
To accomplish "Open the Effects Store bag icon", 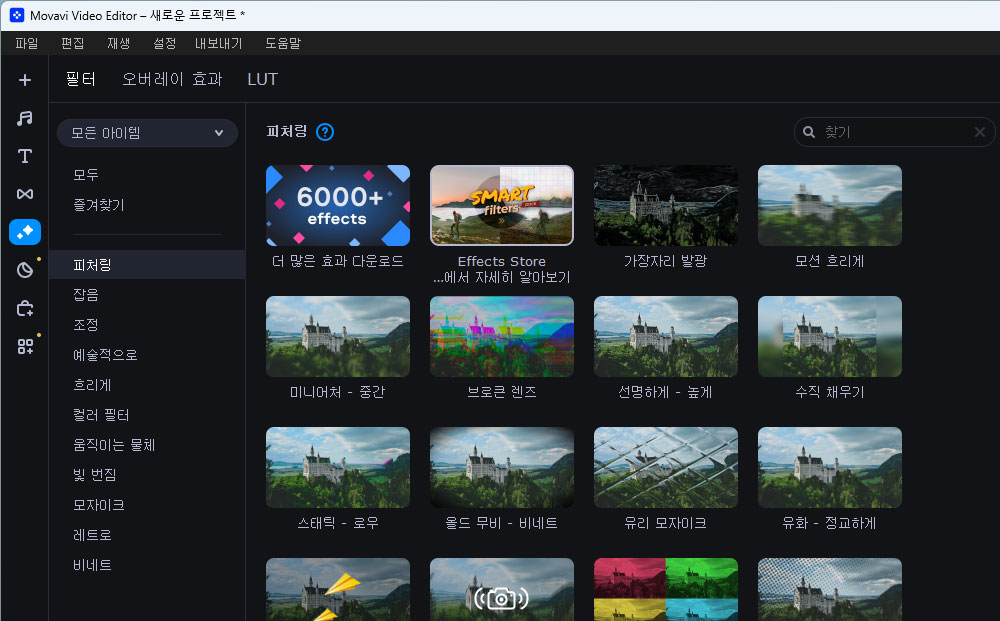I will click(25, 309).
